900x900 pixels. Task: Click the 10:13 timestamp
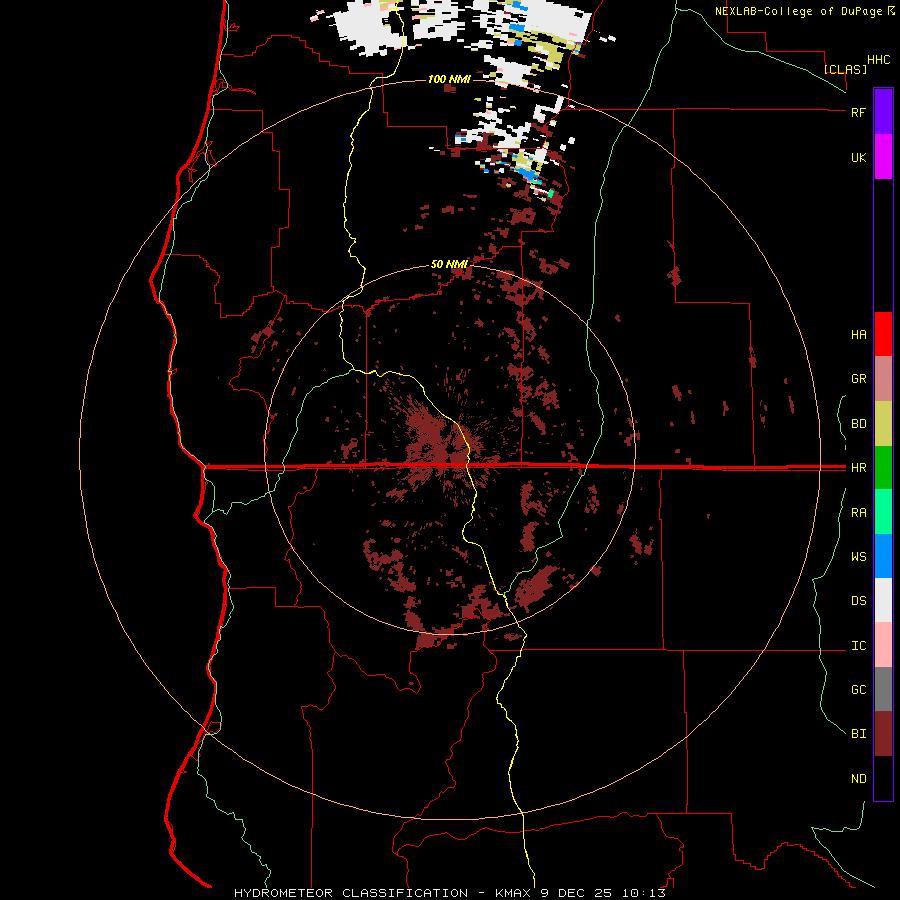click(x=643, y=893)
